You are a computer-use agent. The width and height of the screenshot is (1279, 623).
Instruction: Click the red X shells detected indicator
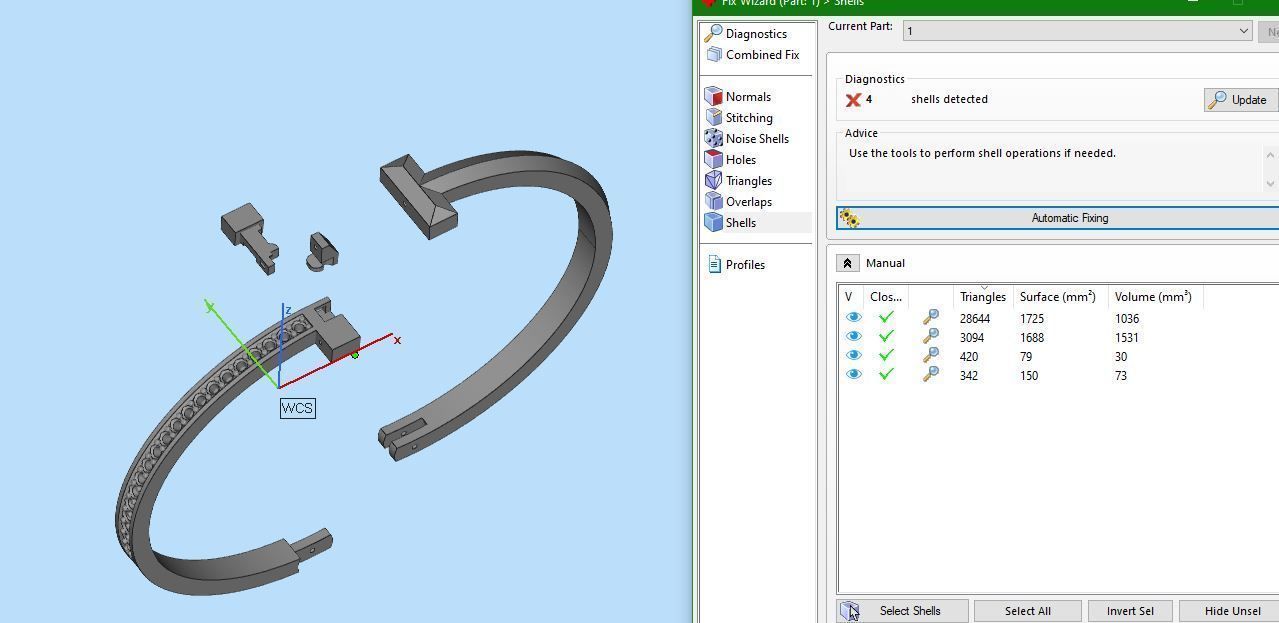853,100
